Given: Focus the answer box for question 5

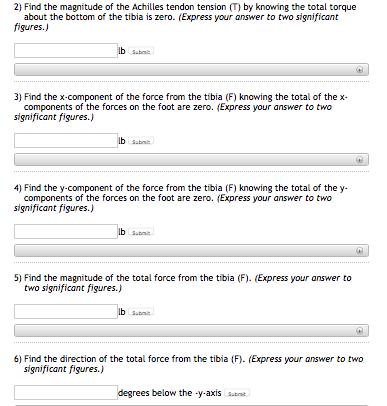Looking at the screenshot, I should [x=66, y=311].
